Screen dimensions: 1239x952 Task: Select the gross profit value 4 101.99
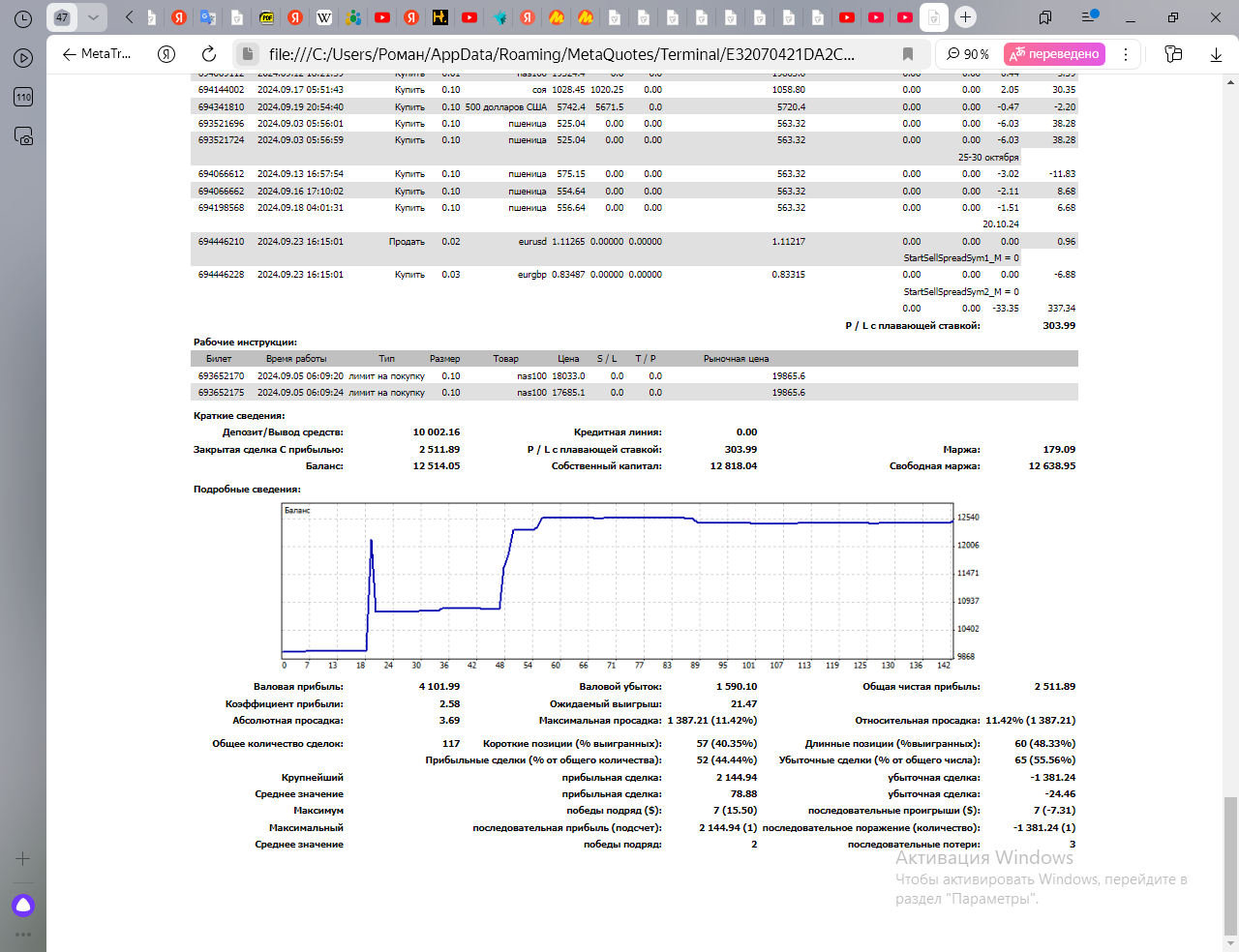tap(439, 687)
